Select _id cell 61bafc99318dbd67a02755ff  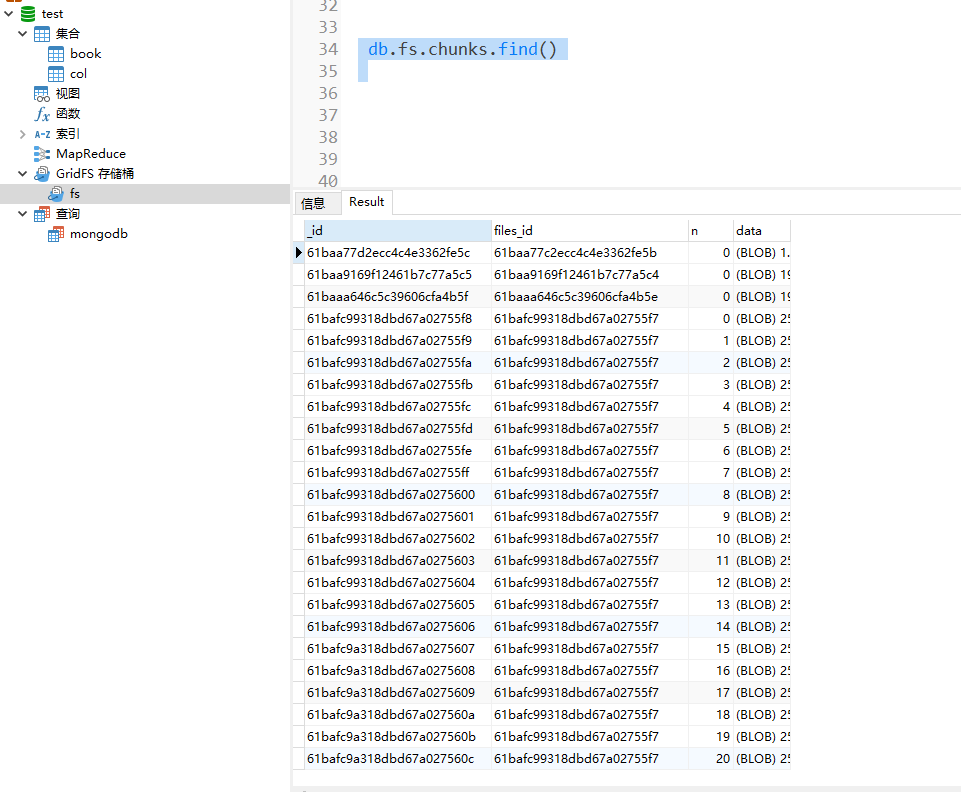tap(398, 473)
